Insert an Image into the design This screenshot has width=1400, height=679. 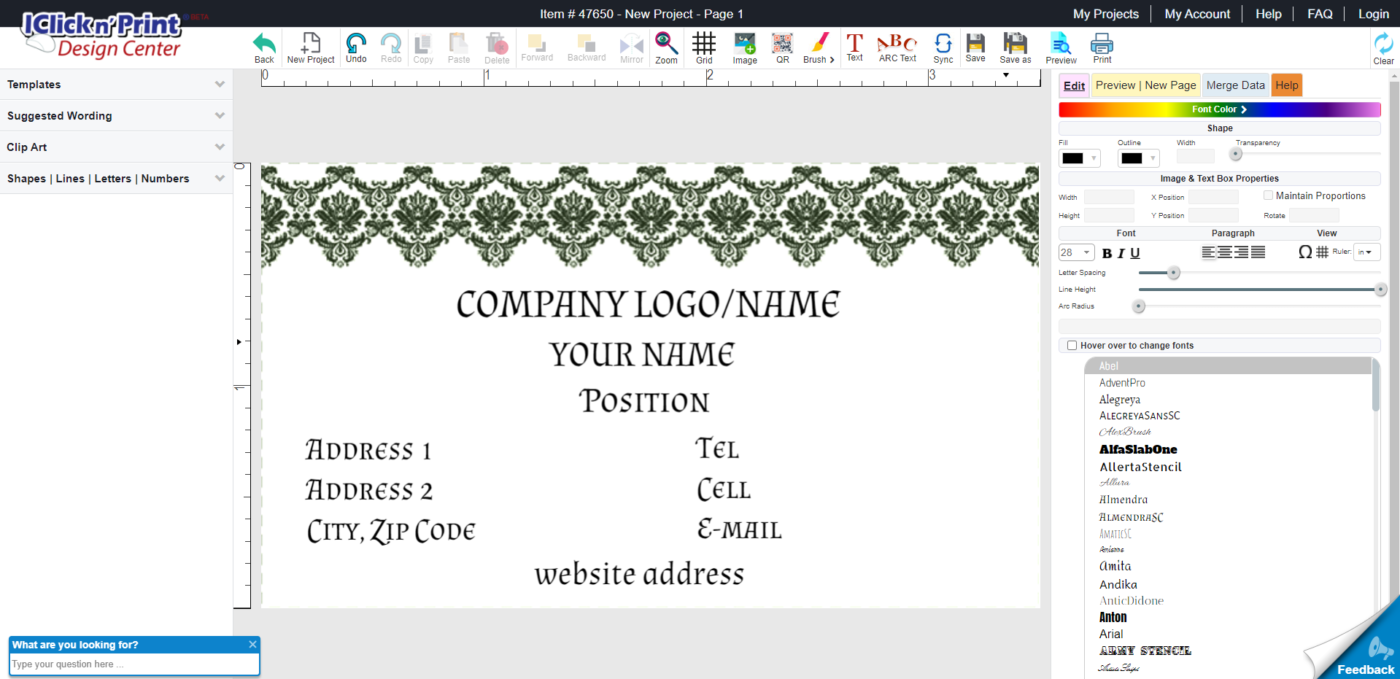(x=744, y=47)
